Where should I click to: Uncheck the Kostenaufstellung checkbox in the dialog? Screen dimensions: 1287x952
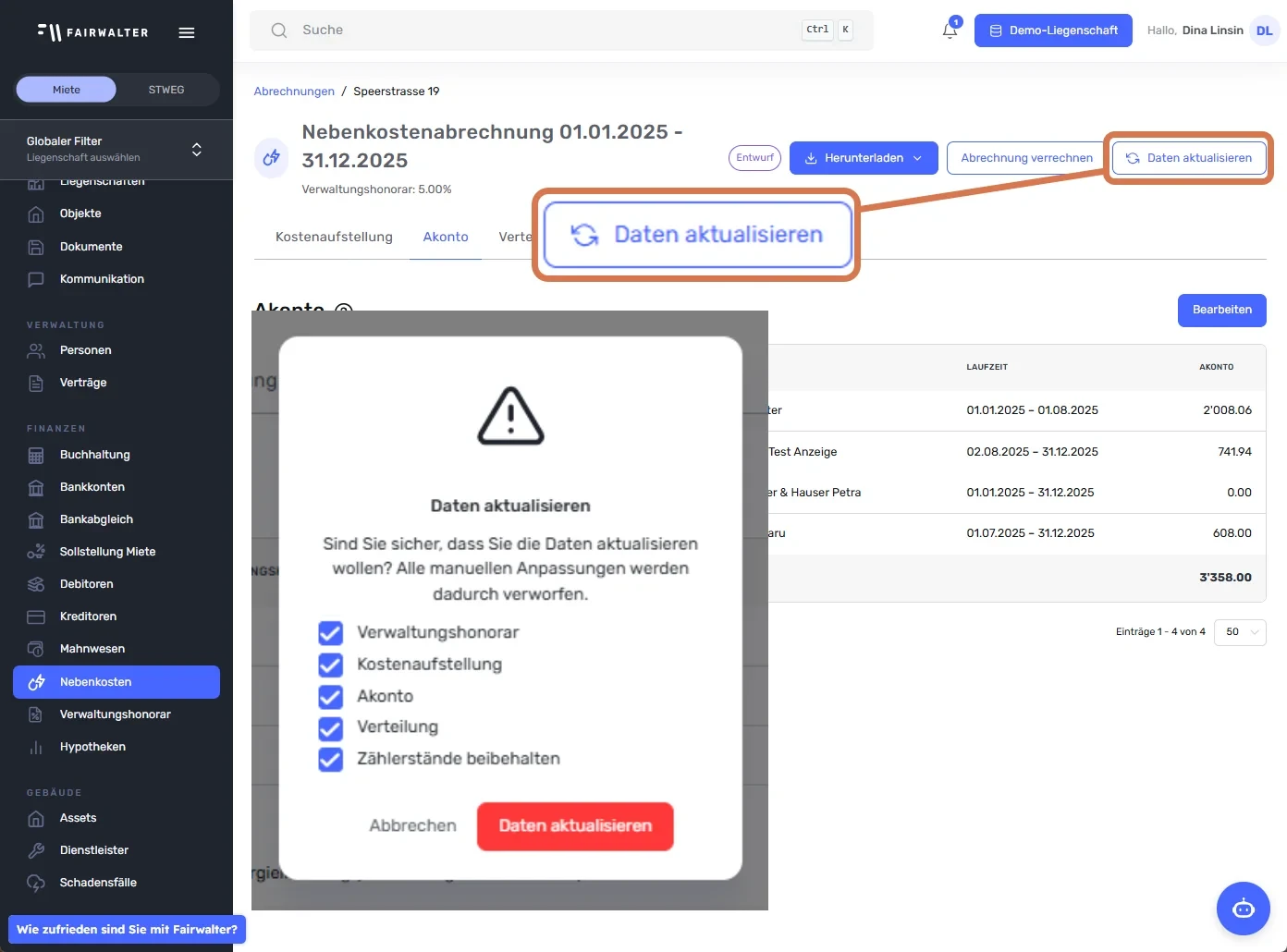330,665
